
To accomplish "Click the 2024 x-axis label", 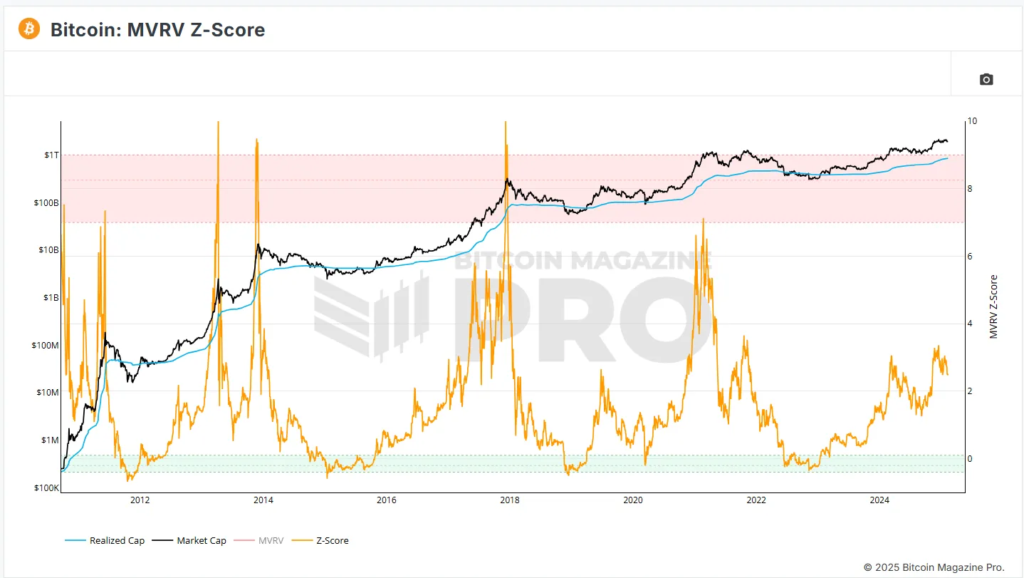I will coord(880,500).
